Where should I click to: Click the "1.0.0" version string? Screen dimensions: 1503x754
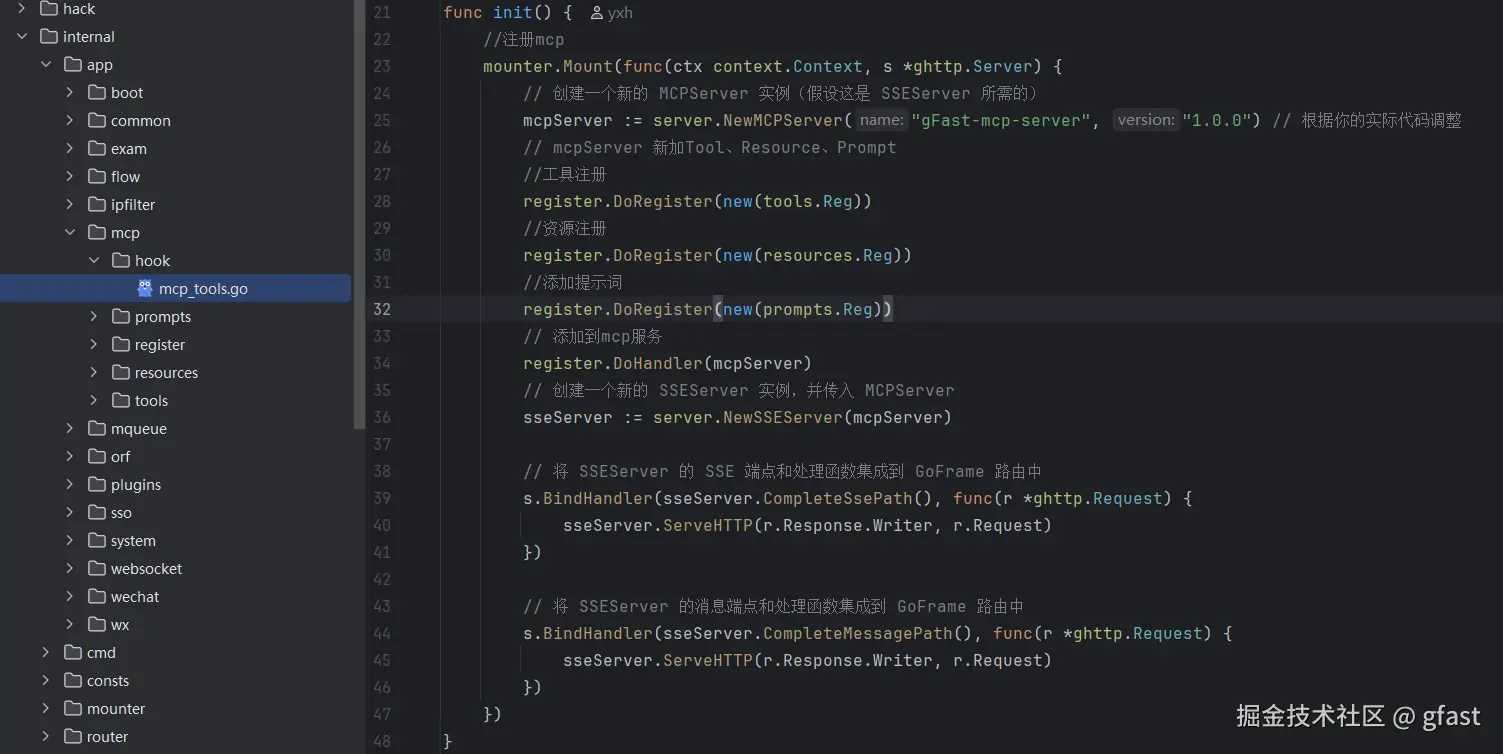[1217, 120]
